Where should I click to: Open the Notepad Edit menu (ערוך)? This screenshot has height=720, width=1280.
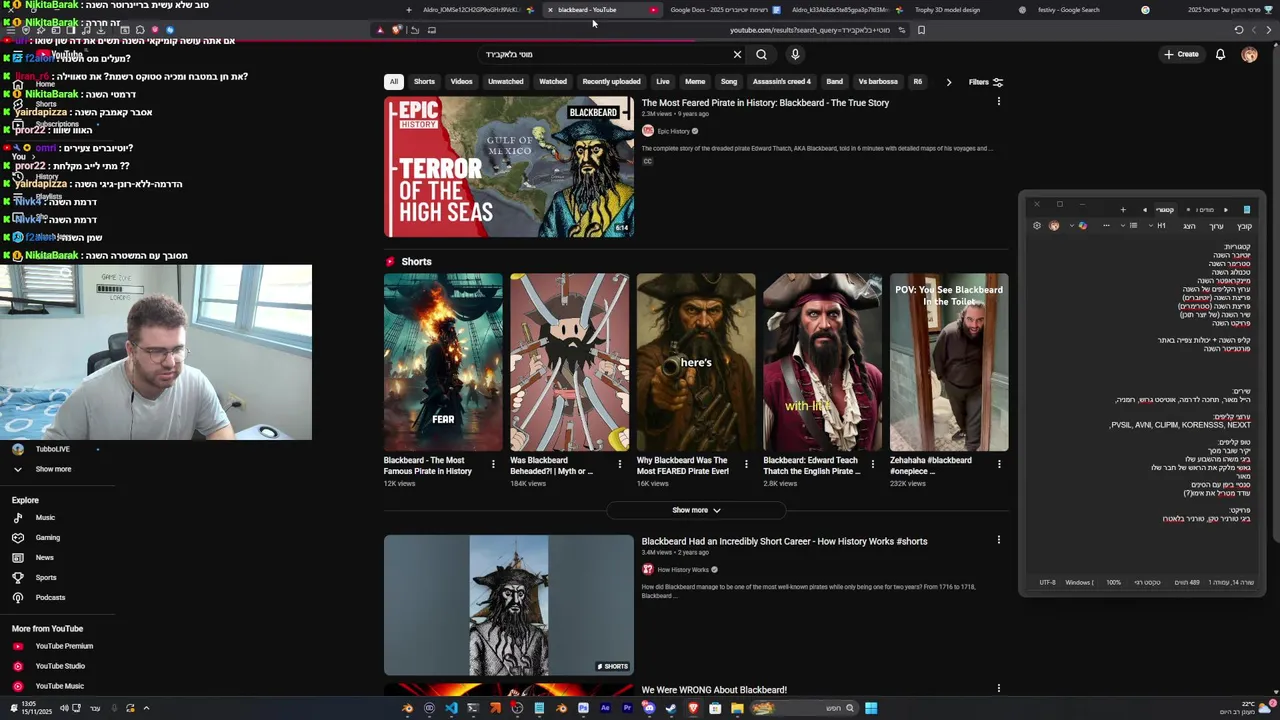pos(1216,226)
